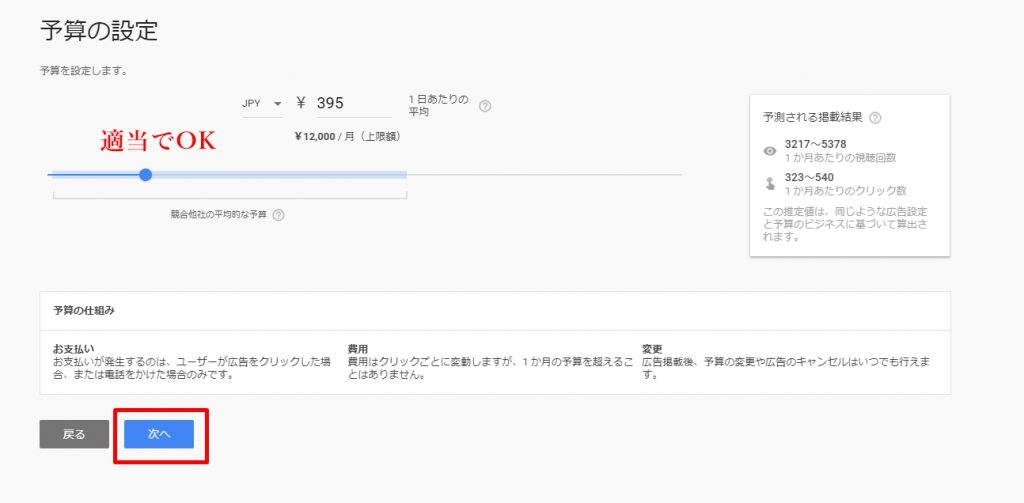Click the 1か月あたりの視聴回数 label

point(839,158)
